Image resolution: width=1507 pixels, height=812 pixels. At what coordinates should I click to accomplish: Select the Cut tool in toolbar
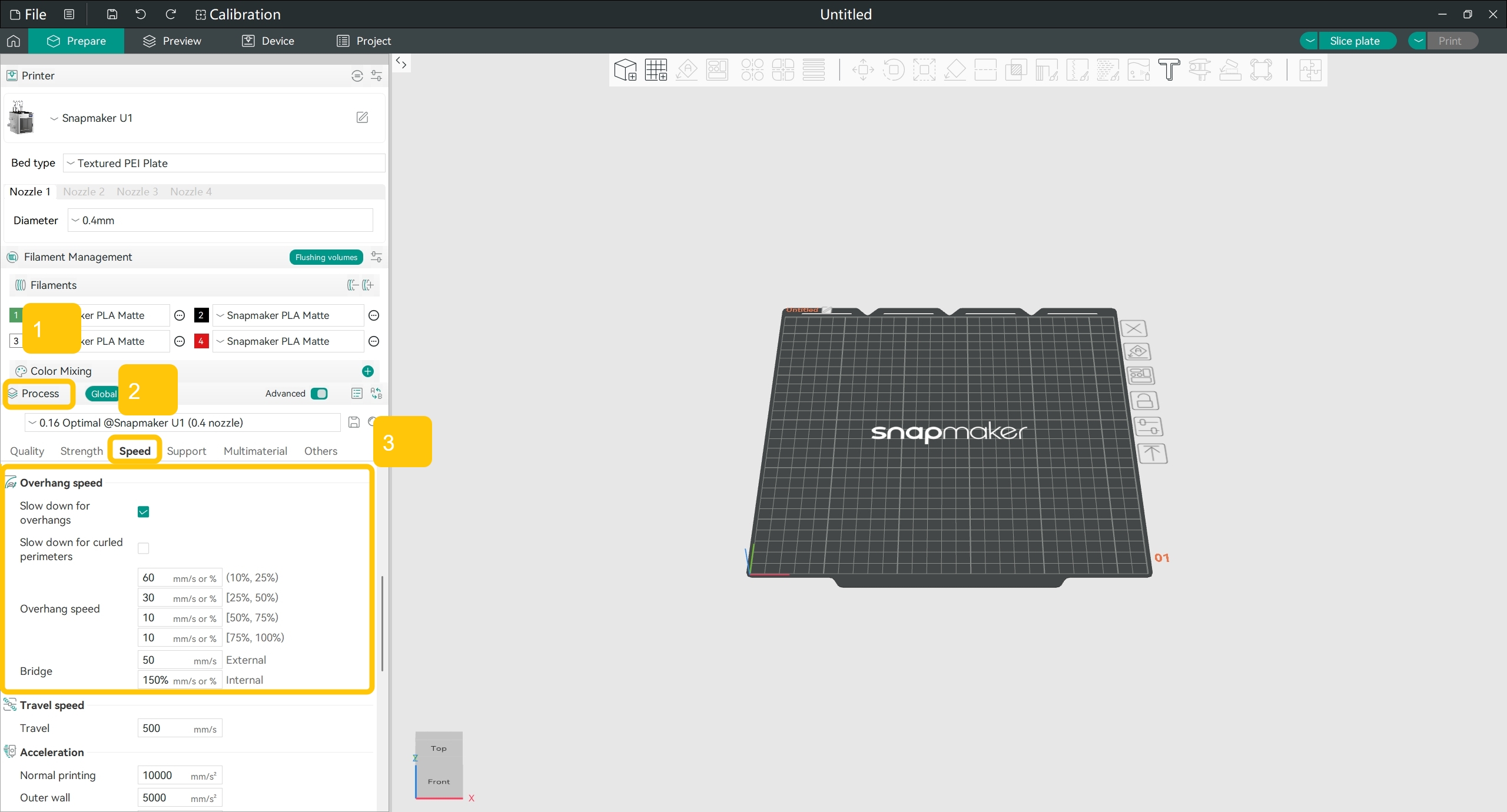point(985,70)
